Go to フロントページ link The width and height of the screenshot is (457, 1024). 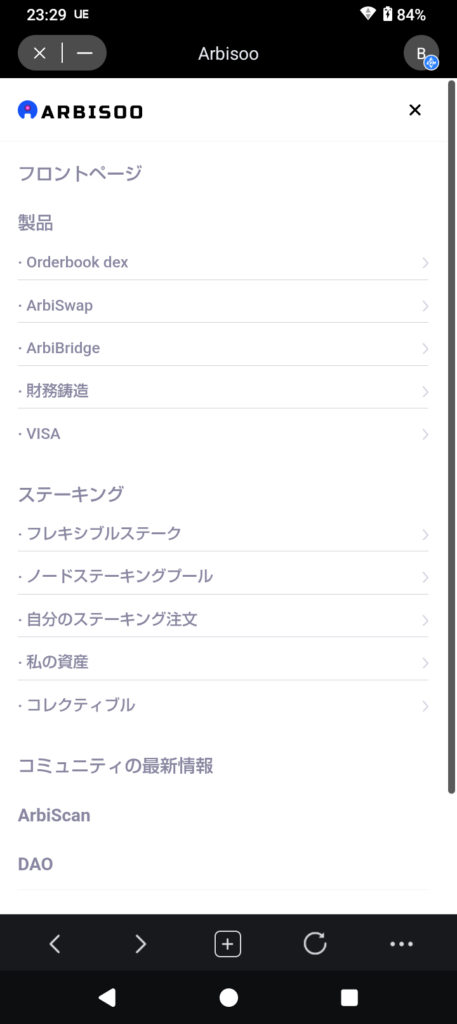click(x=80, y=174)
